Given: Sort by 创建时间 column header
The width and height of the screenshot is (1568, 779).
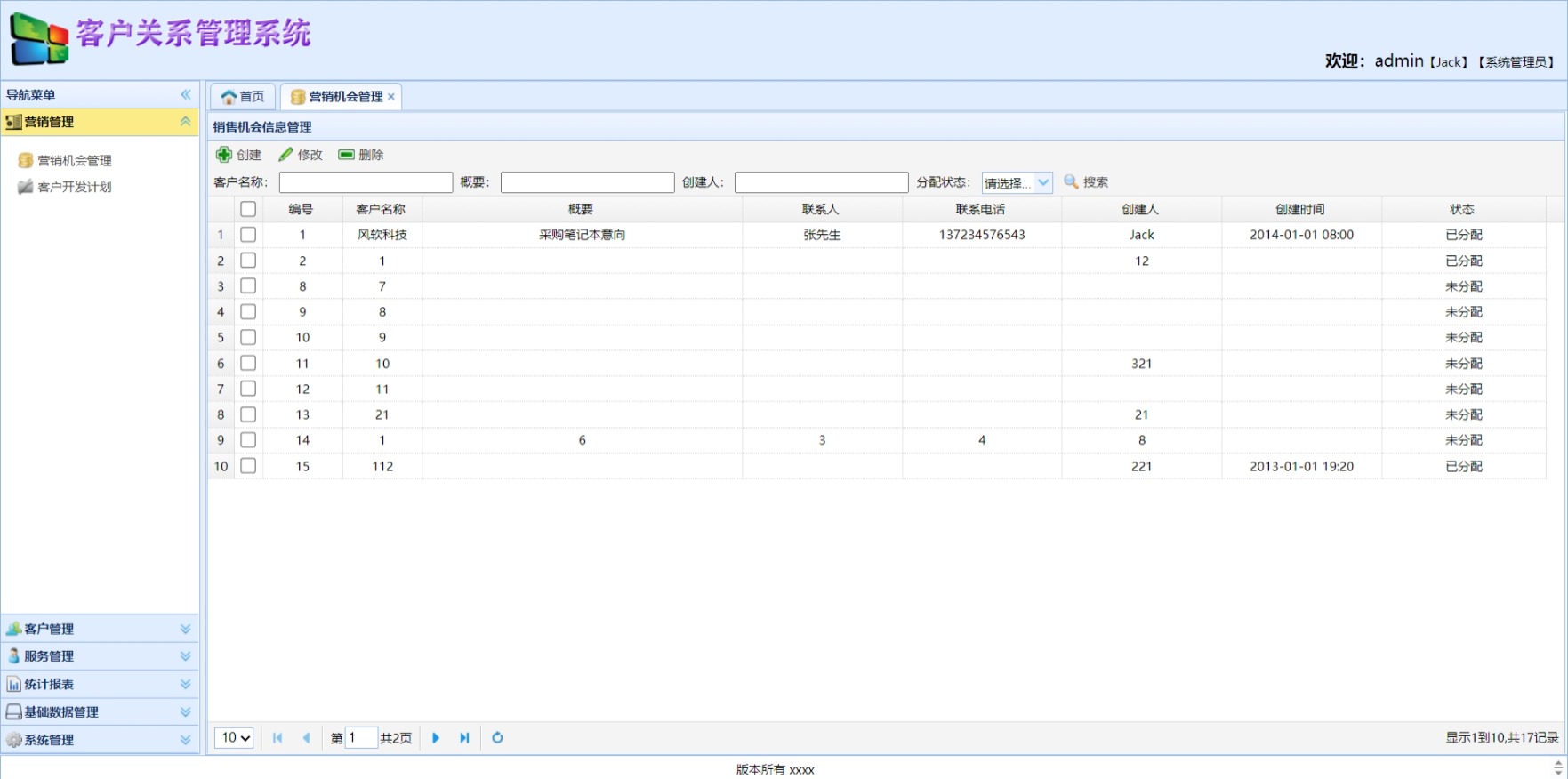Looking at the screenshot, I should [x=1300, y=209].
